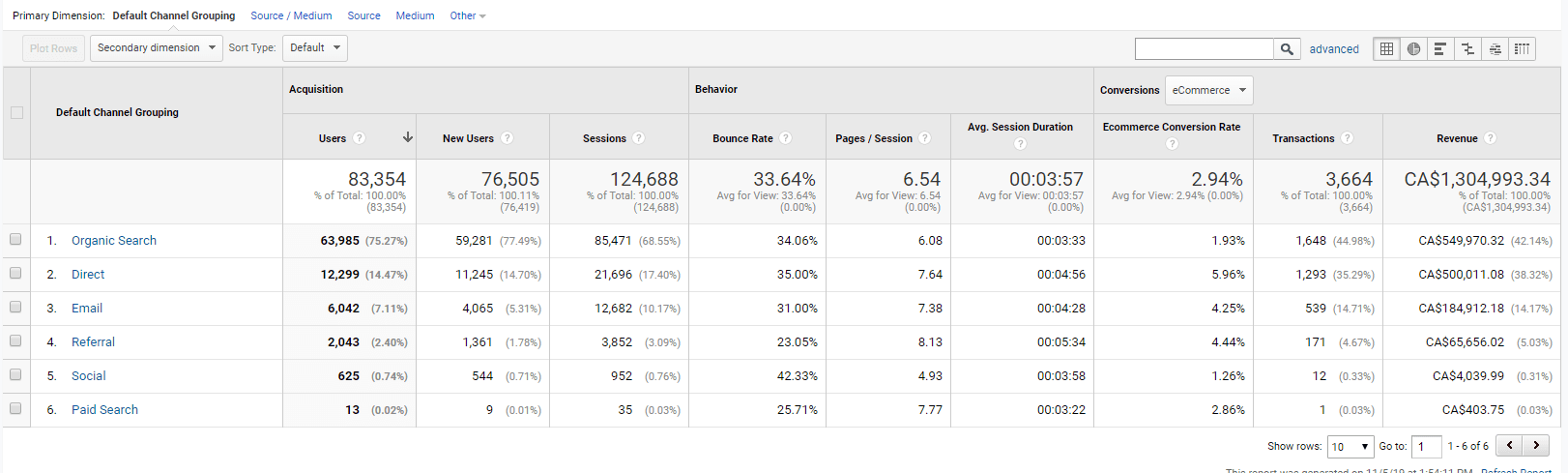Open the eCommerce conversions dropdown

[x=1209, y=90]
